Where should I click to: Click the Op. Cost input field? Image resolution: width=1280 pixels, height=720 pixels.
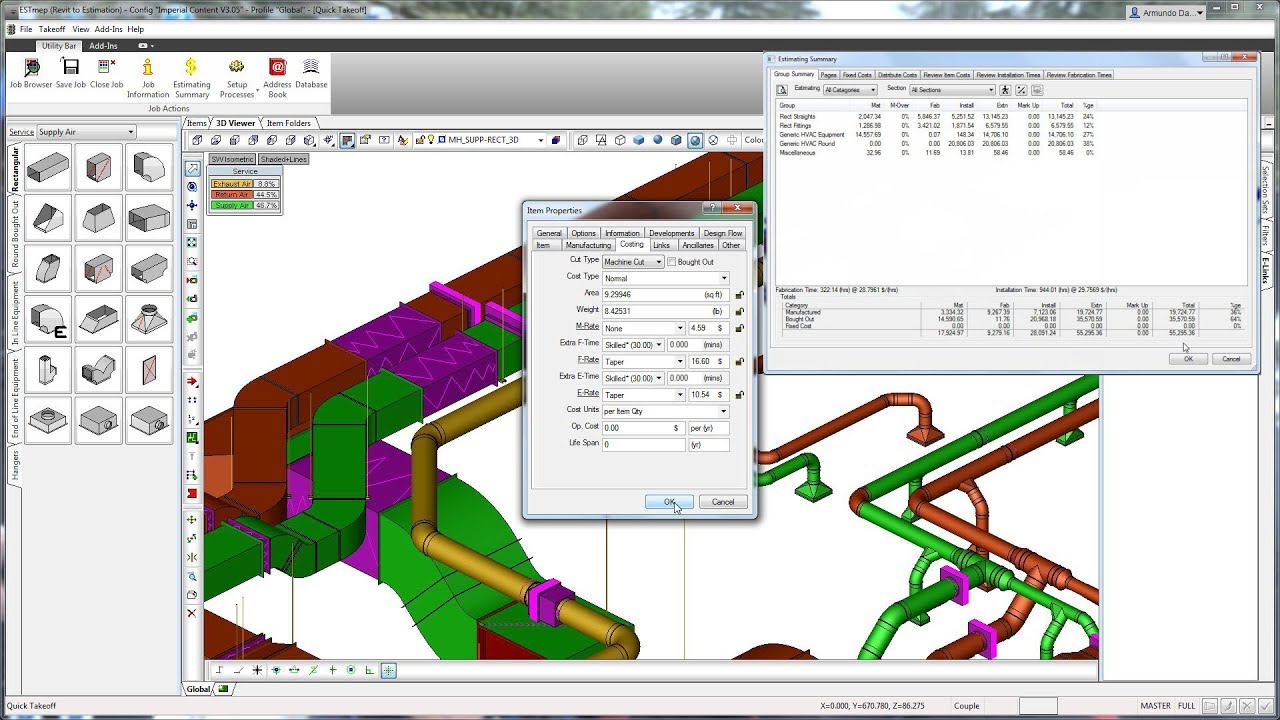(644, 427)
